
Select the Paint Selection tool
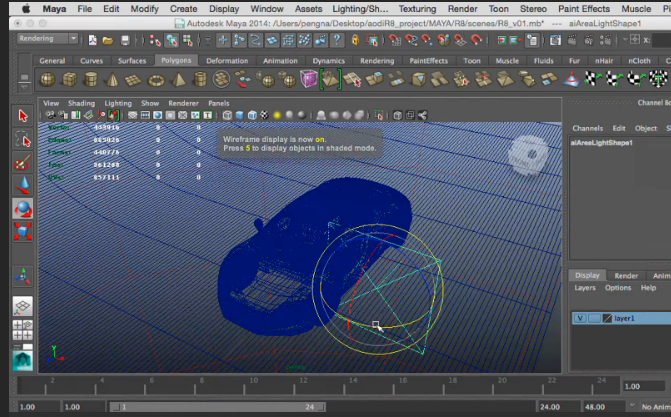tap(23, 163)
